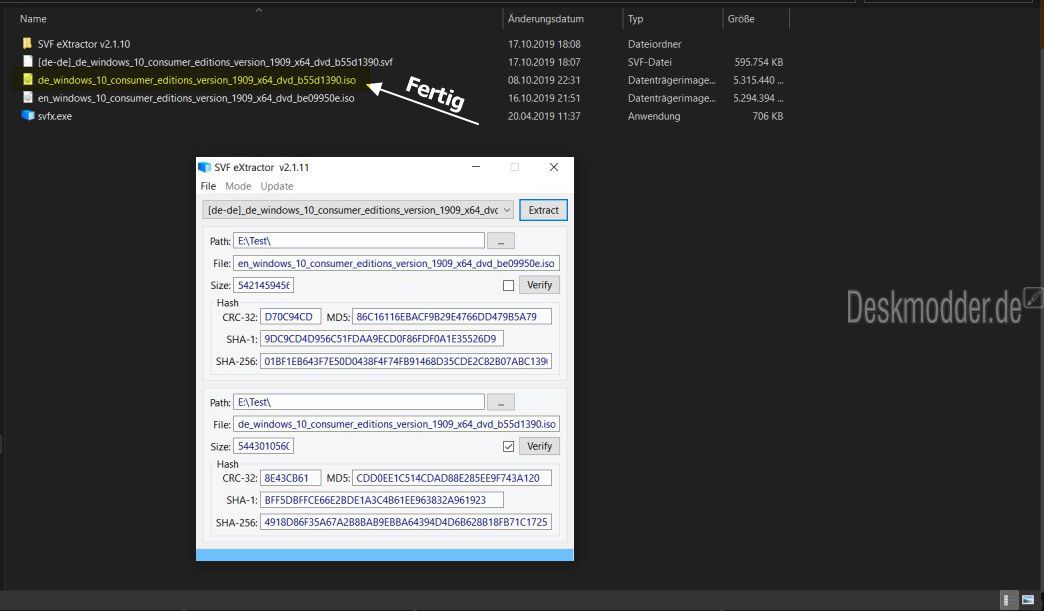Click the blue progress bar at window bottom

(385, 555)
